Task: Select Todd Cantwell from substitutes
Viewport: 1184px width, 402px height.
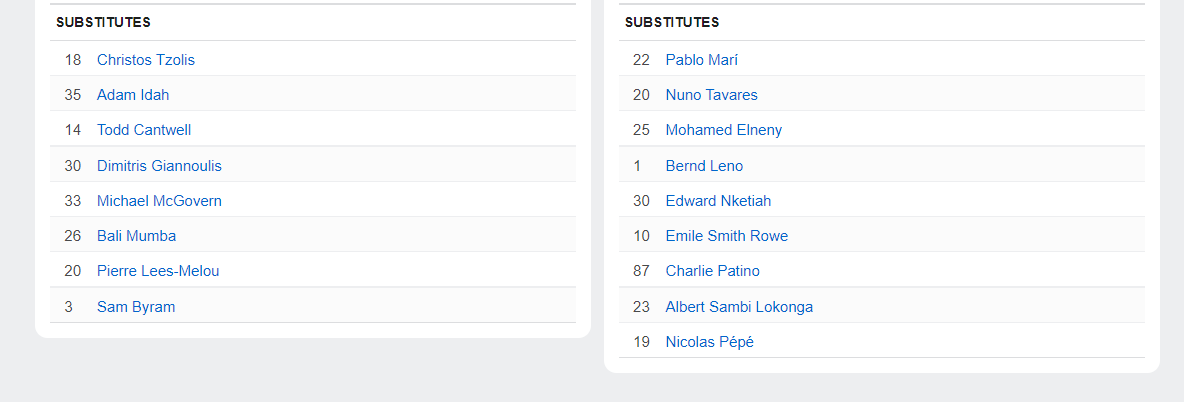Action: 144,130
